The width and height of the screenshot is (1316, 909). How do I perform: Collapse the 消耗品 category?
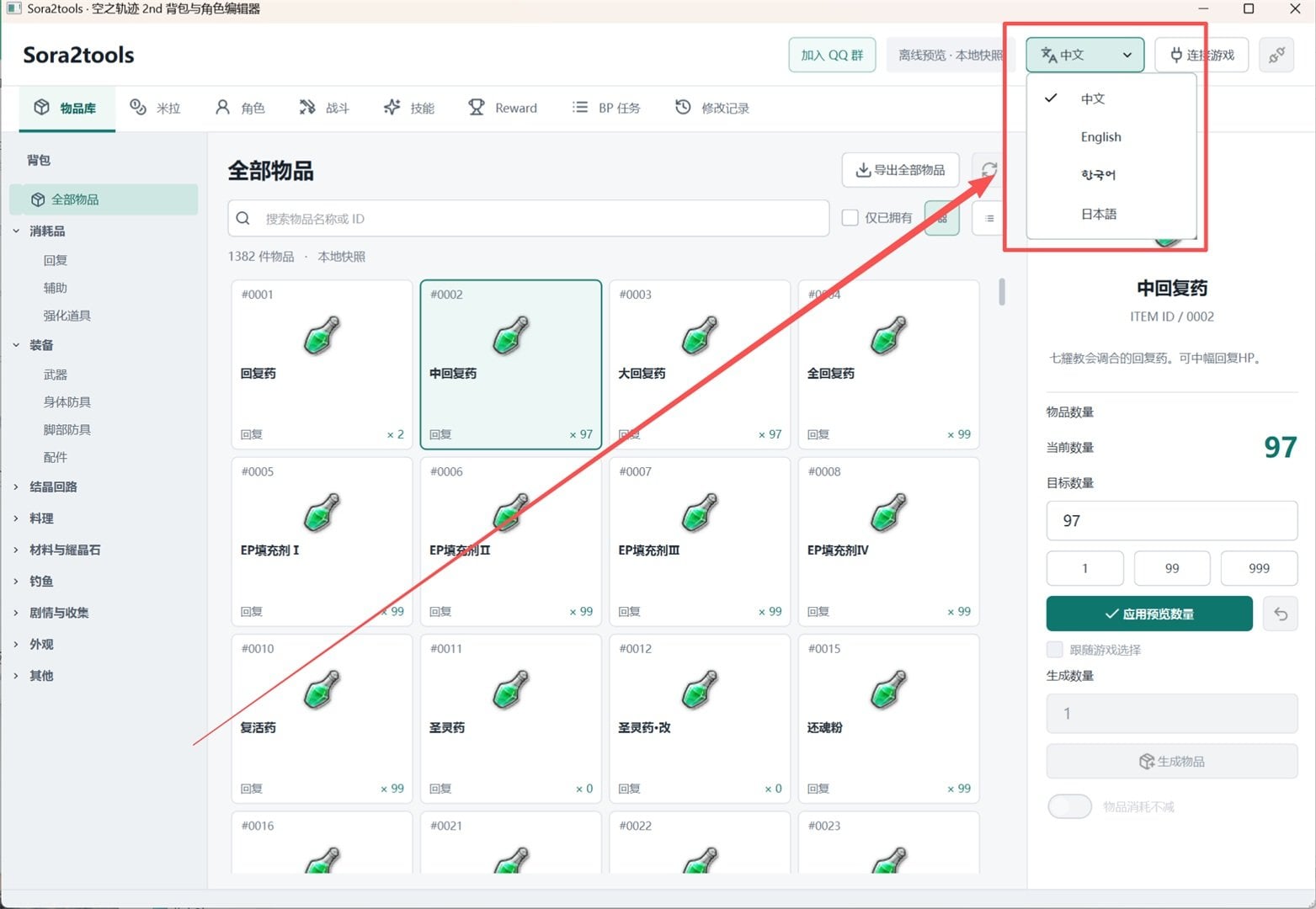(x=16, y=231)
